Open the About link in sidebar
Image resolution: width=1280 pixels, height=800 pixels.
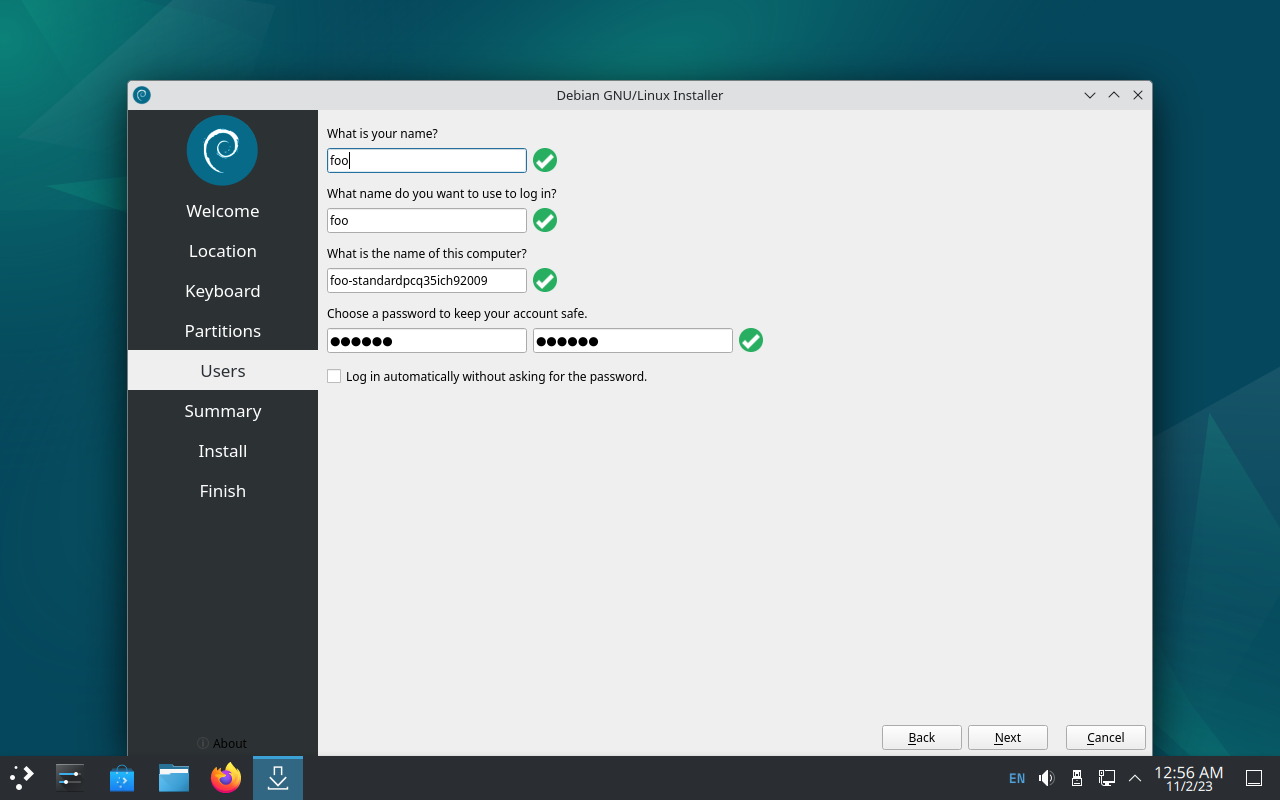click(x=222, y=743)
